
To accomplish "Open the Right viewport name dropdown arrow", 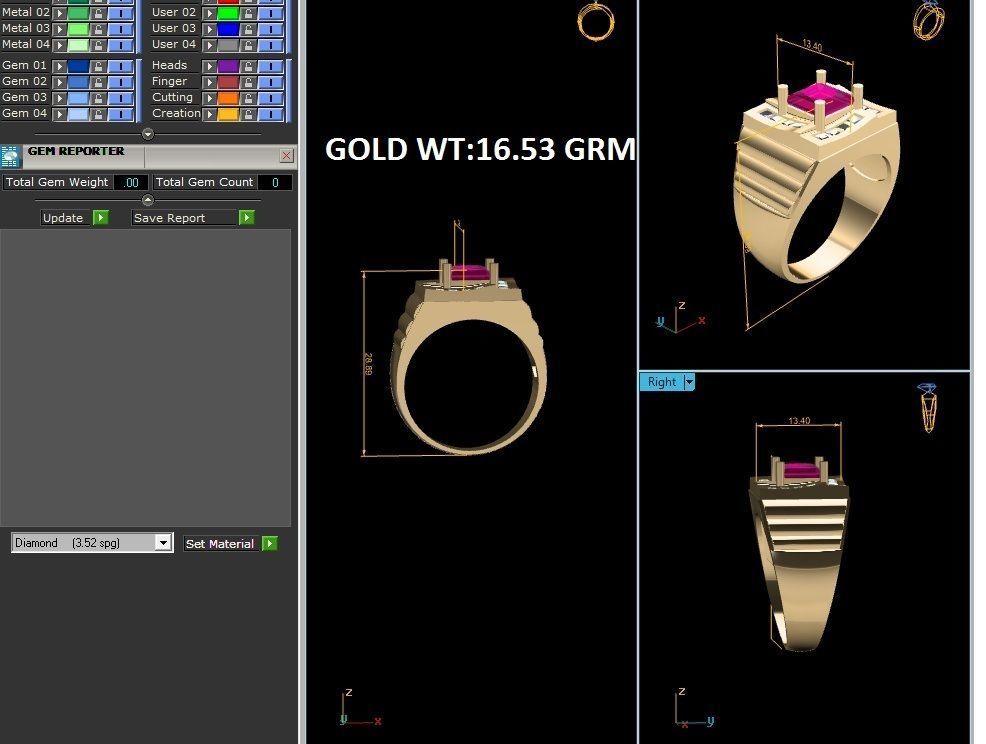I will click(x=689, y=382).
